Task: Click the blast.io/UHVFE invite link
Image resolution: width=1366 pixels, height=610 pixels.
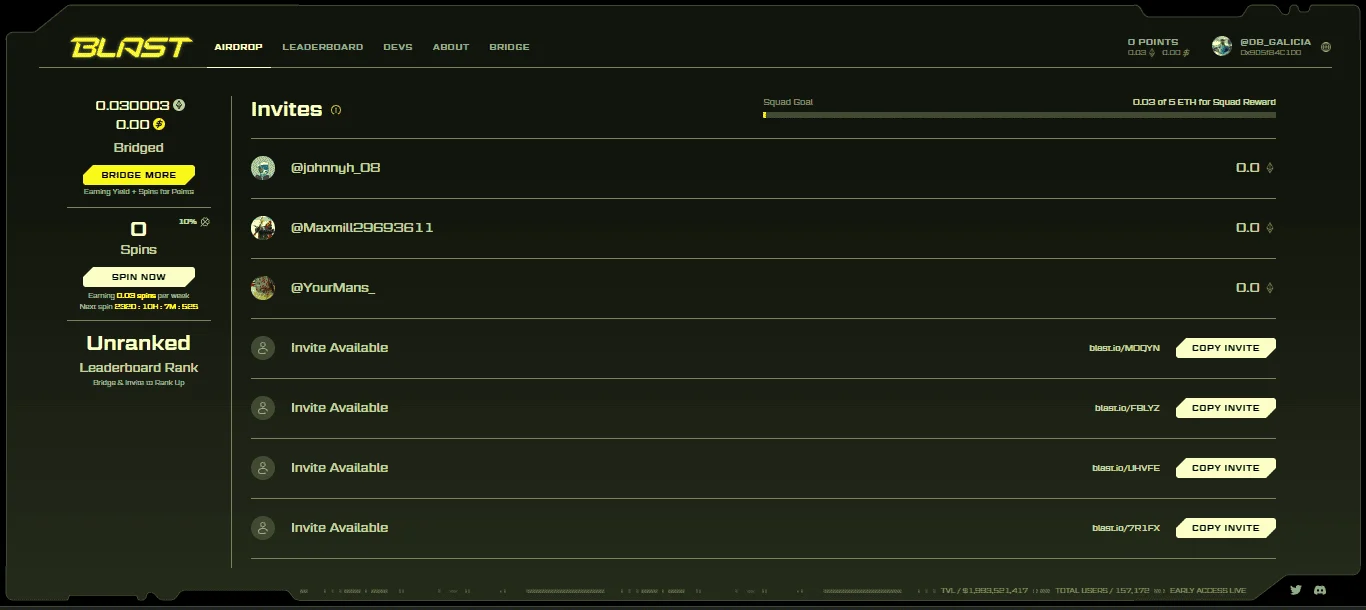Action: point(1126,468)
